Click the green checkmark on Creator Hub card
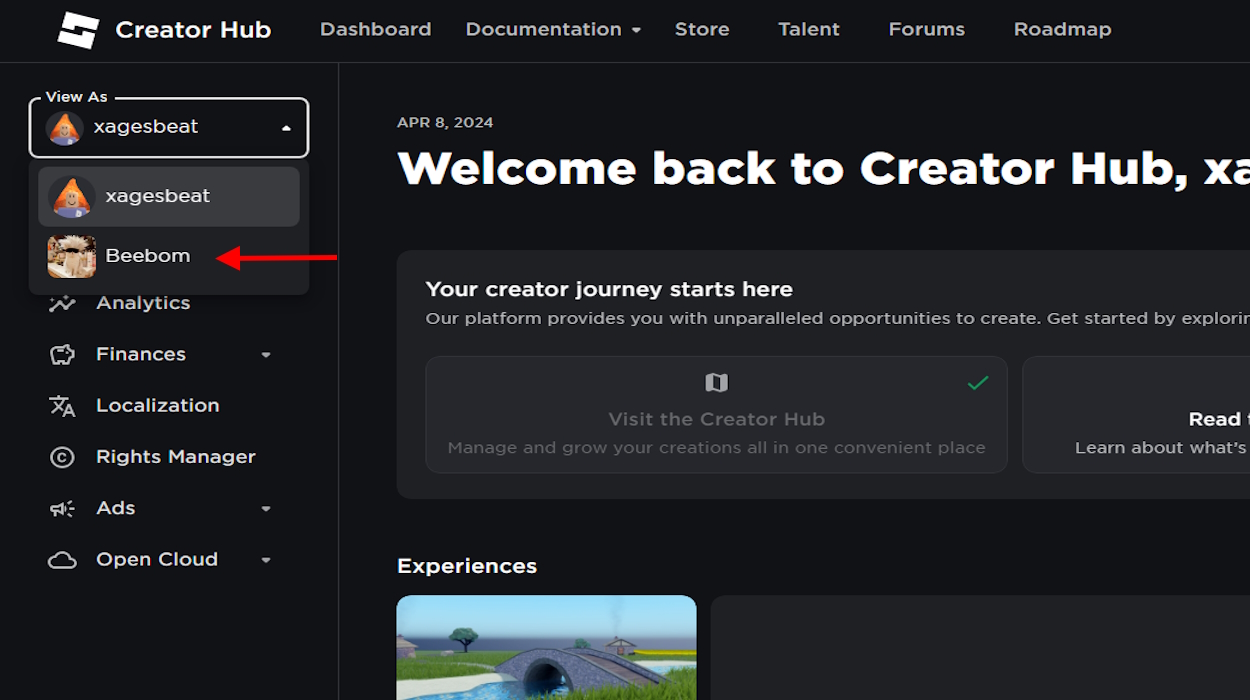The height and width of the screenshot is (700, 1250). (977, 383)
